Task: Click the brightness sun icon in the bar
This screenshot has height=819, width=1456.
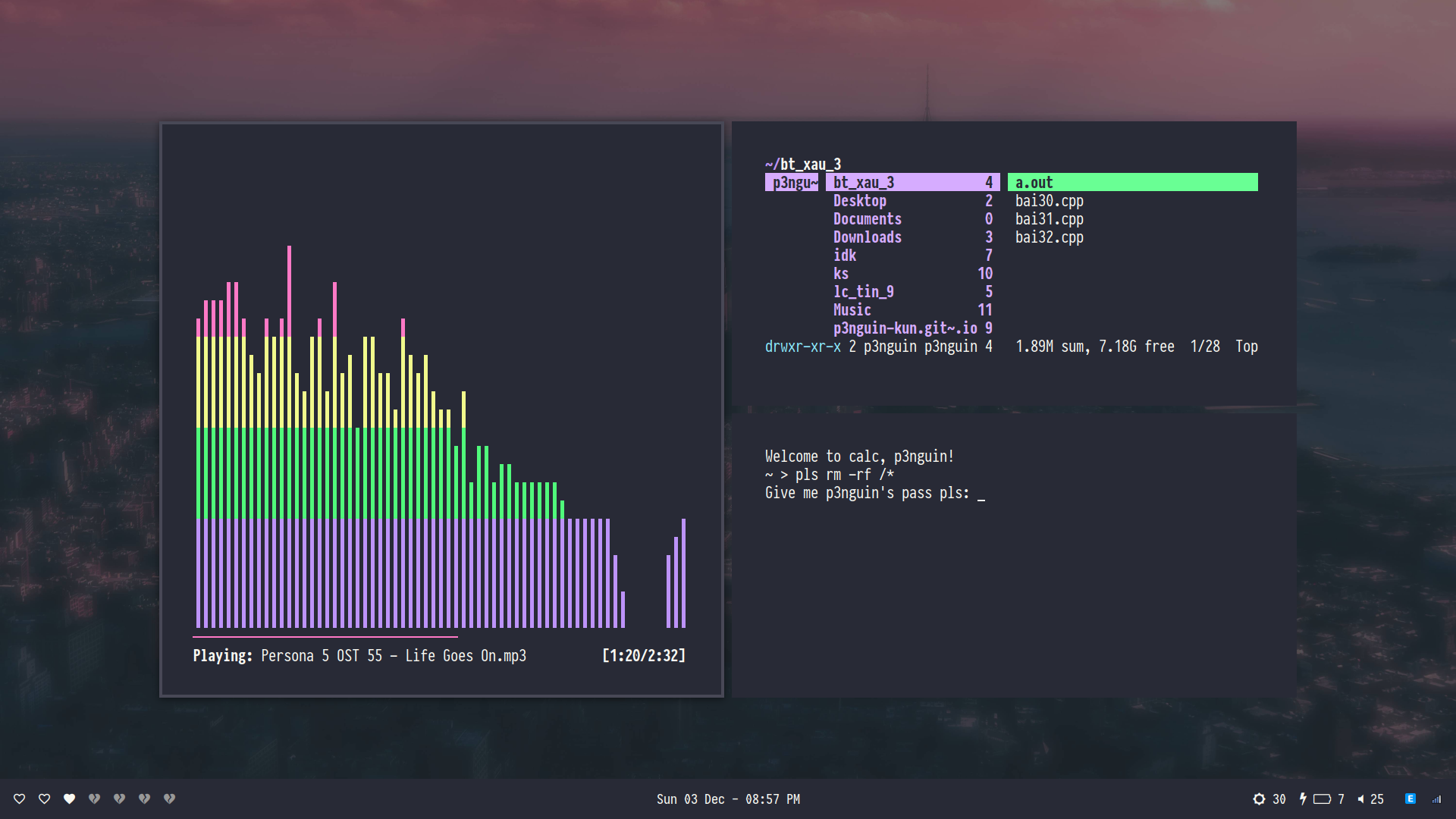Action: click(1259, 799)
